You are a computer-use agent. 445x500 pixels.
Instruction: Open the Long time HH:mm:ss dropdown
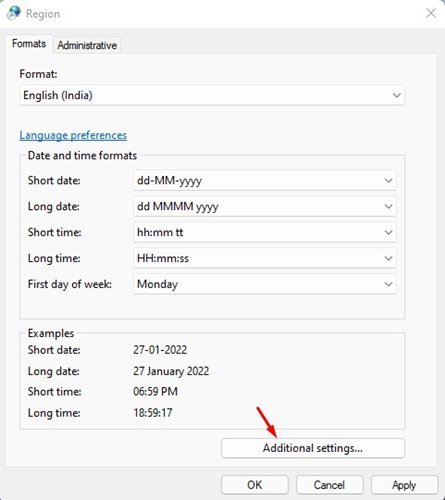[265, 258]
